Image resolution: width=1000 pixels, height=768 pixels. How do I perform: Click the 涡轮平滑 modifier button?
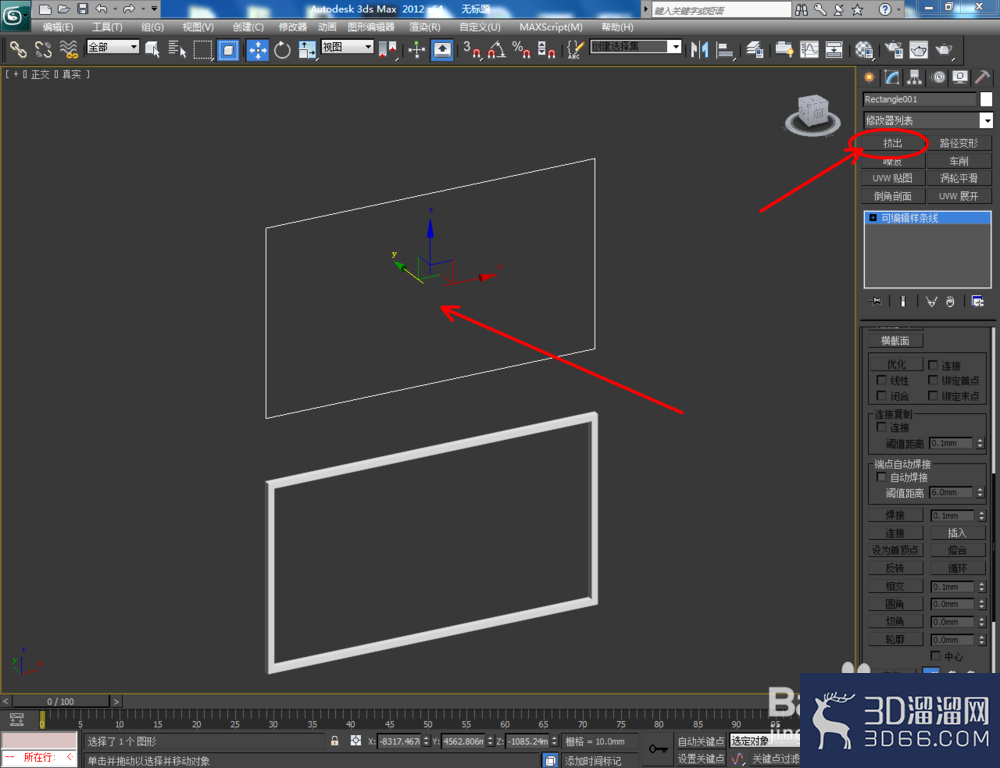(x=959, y=178)
